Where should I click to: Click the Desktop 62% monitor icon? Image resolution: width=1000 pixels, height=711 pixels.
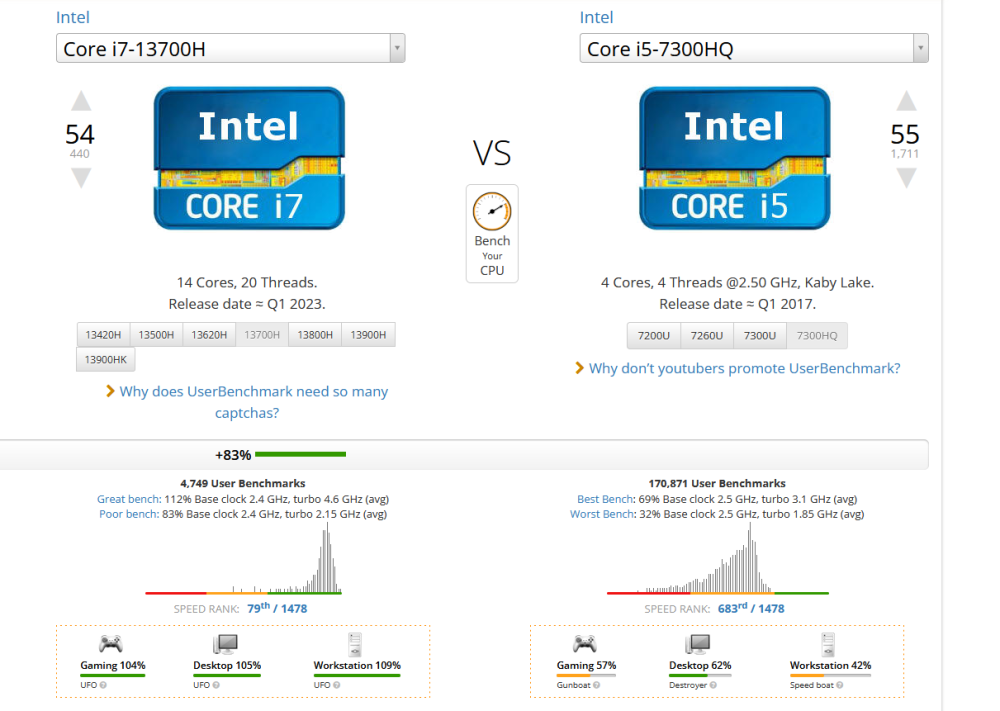coord(697,644)
